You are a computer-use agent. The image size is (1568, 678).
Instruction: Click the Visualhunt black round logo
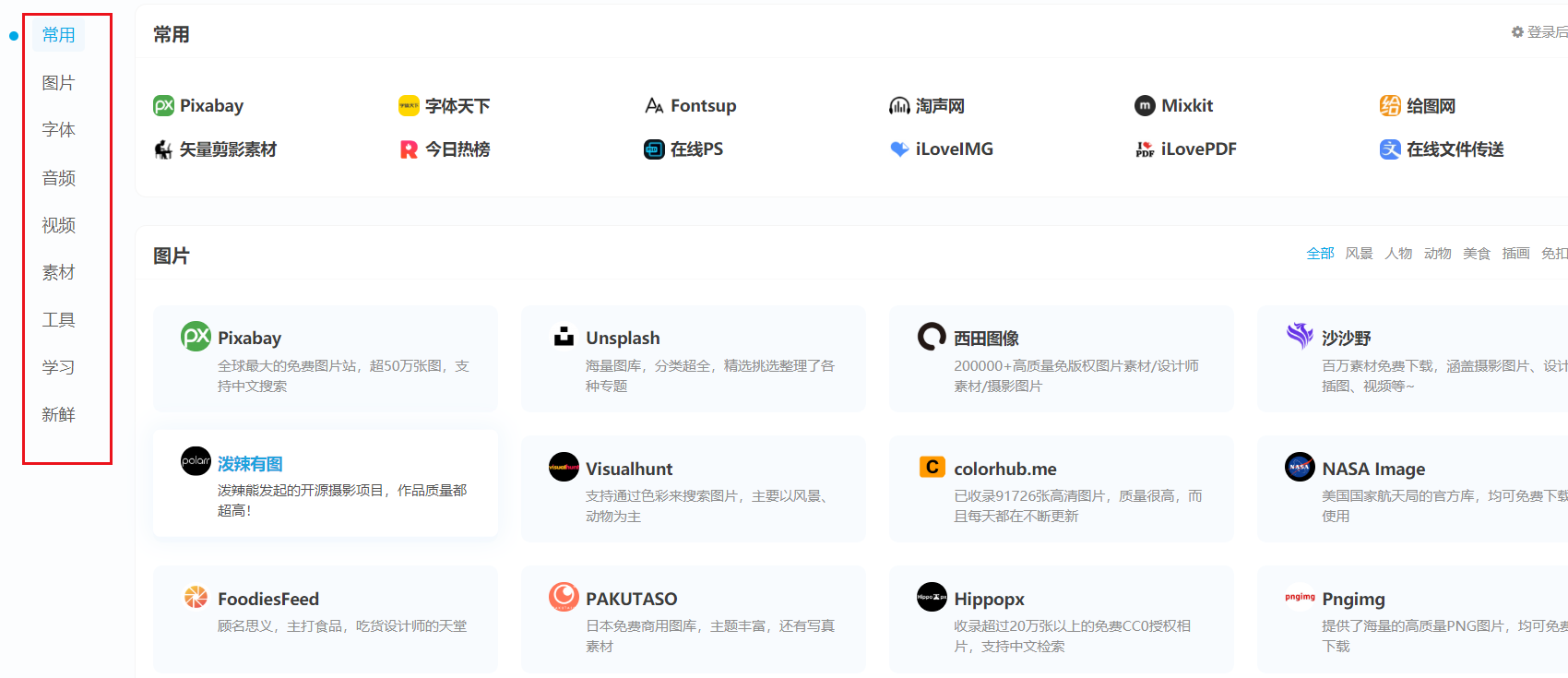[564, 467]
